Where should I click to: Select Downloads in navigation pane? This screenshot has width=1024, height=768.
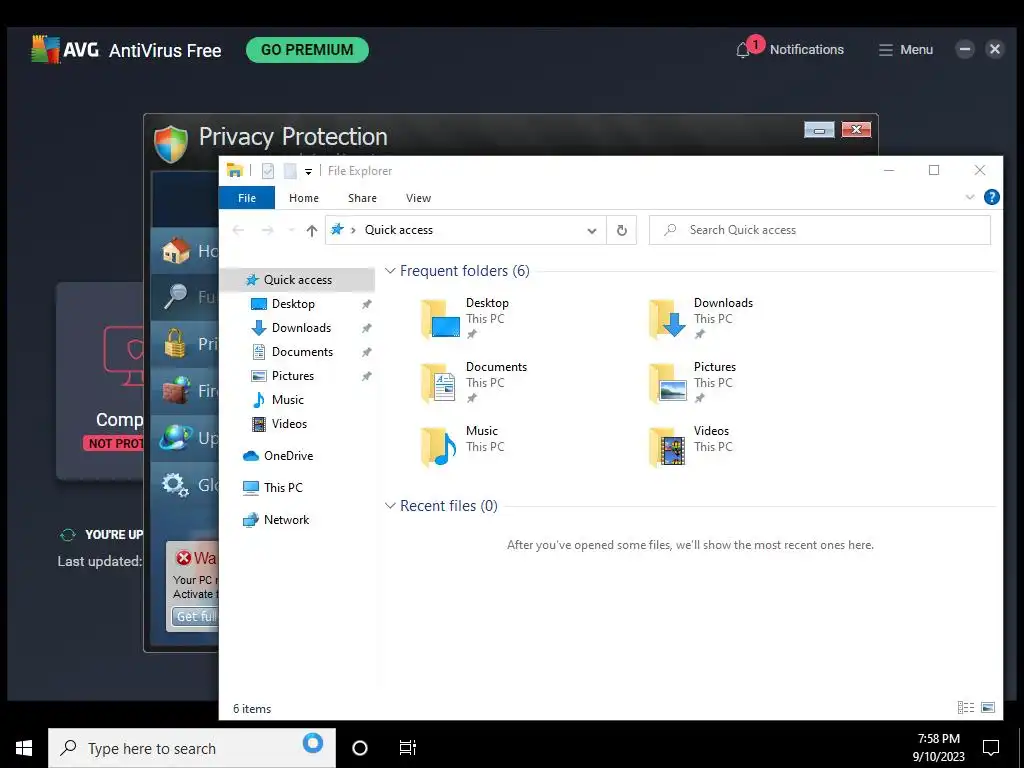[x=301, y=328]
